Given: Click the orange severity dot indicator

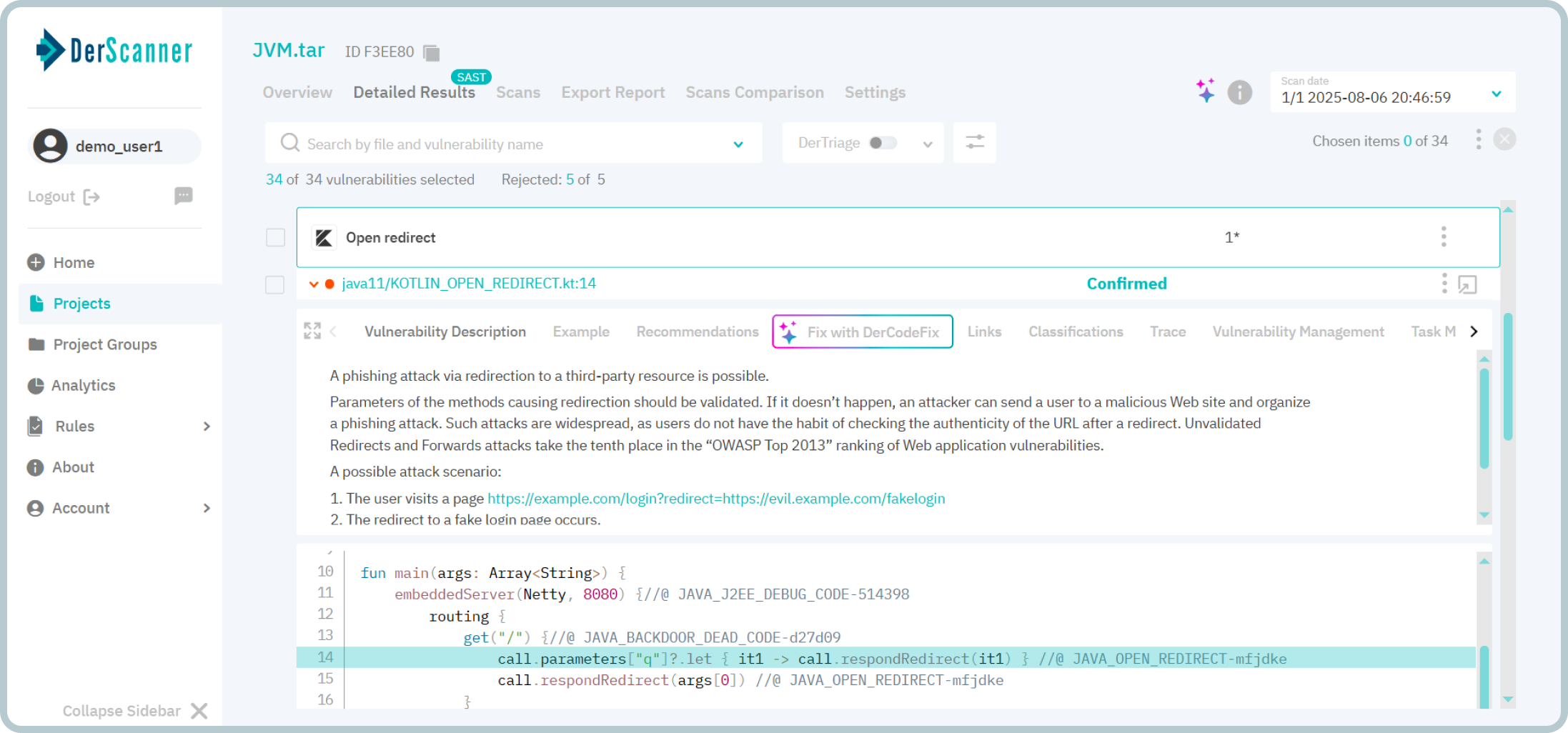Looking at the screenshot, I should (329, 284).
